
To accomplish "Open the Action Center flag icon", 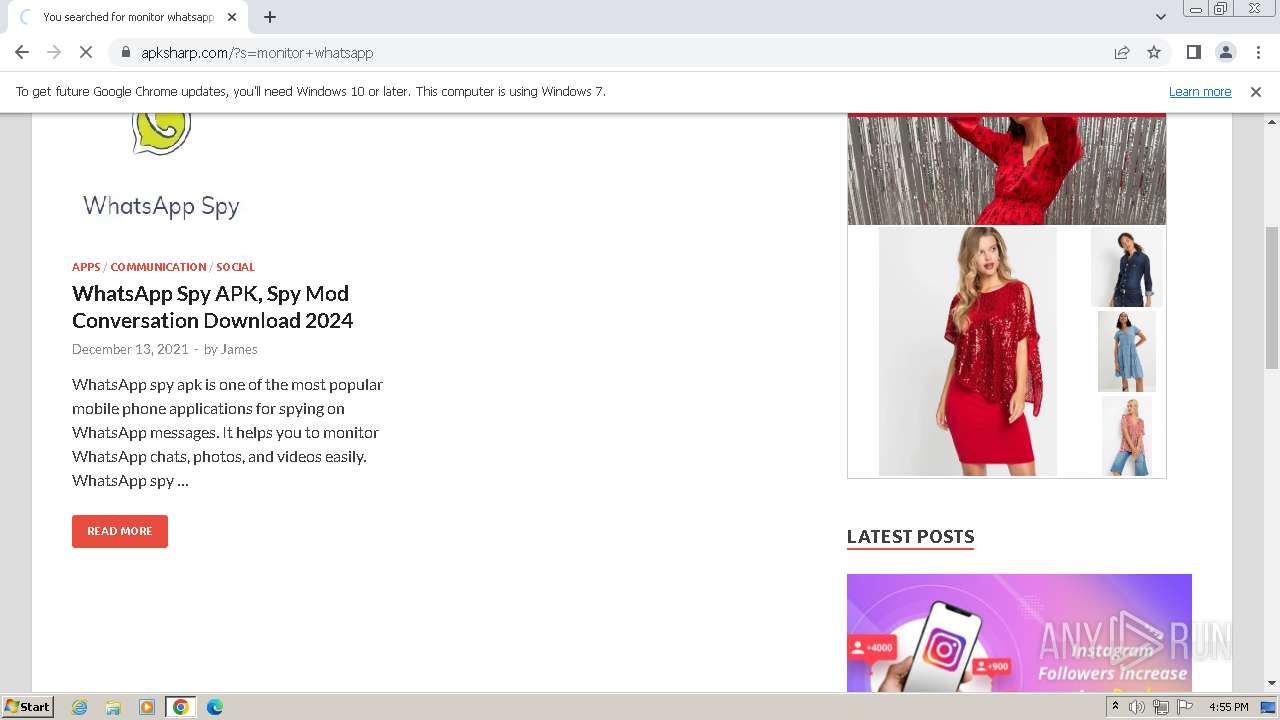I will pyautogui.click(x=1183, y=707).
